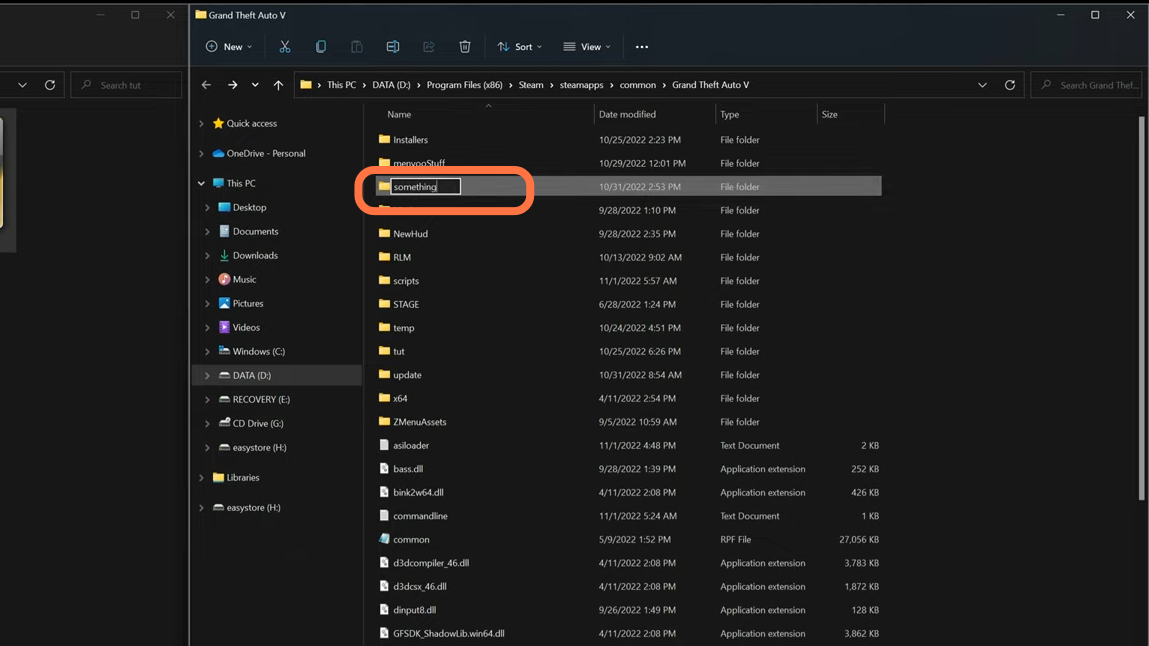
Task: Click the RLM folder icon
Action: pyautogui.click(x=384, y=257)
